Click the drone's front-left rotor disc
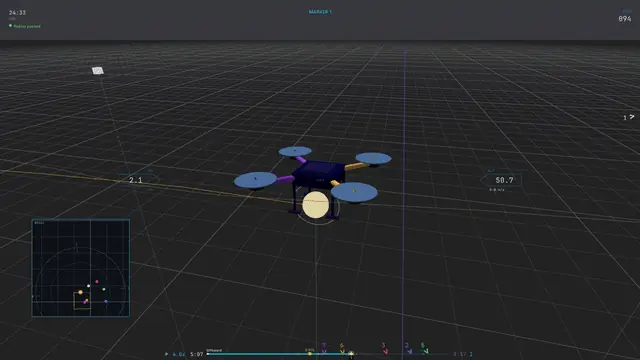Image resolution: width=640 pixels, height=360 pixels. [256, 180]
